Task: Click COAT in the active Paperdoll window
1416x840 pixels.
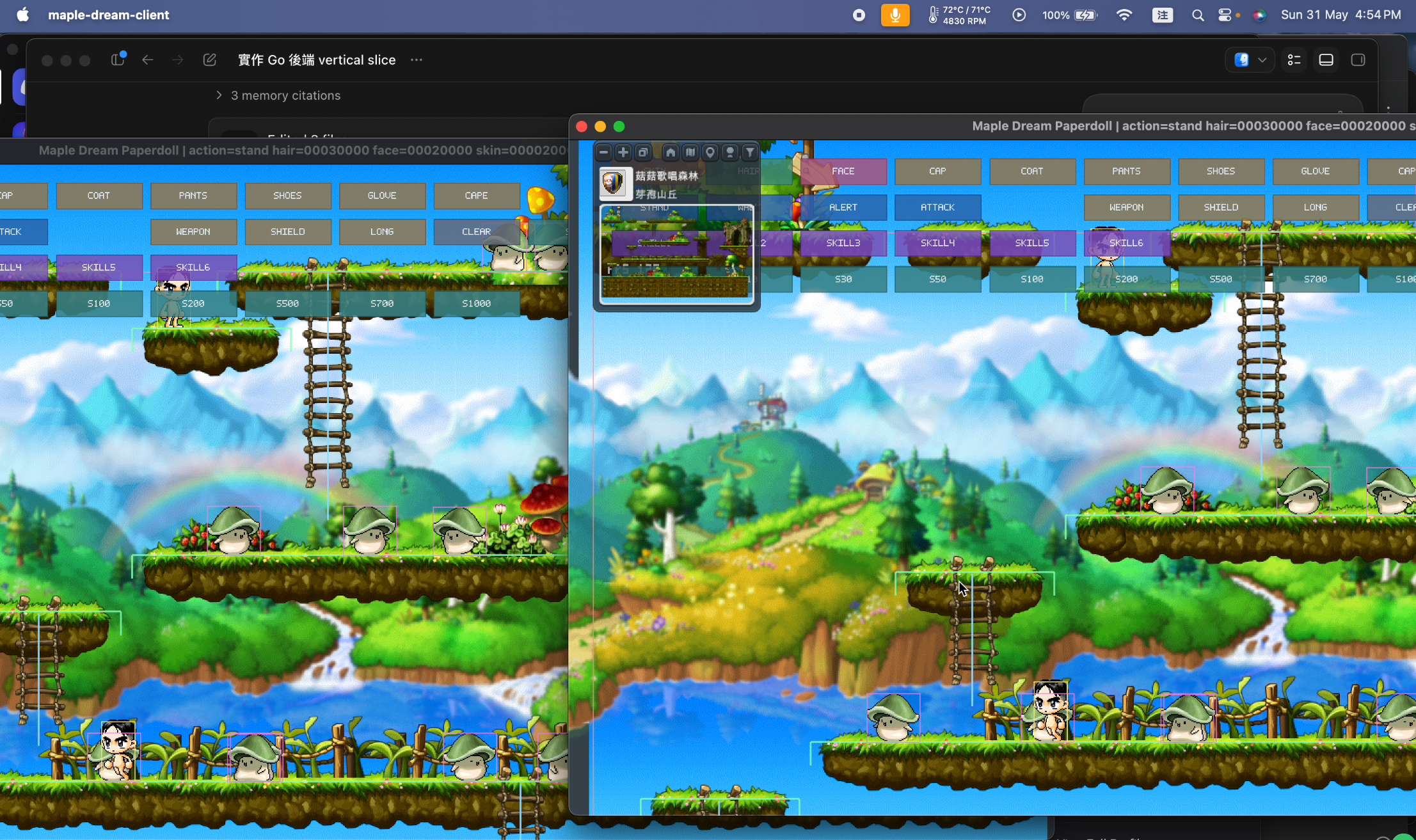Action: (1032, 171)
